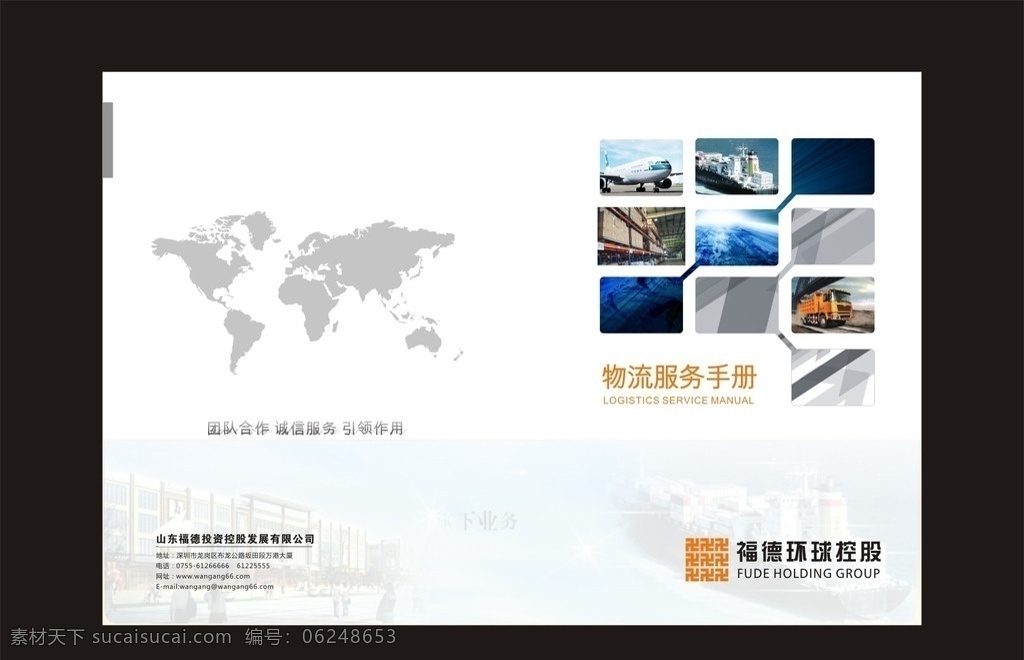Click the airplane photo thumbnail
The width and height of the screenshot is (1024, 660).
(641, 167)
